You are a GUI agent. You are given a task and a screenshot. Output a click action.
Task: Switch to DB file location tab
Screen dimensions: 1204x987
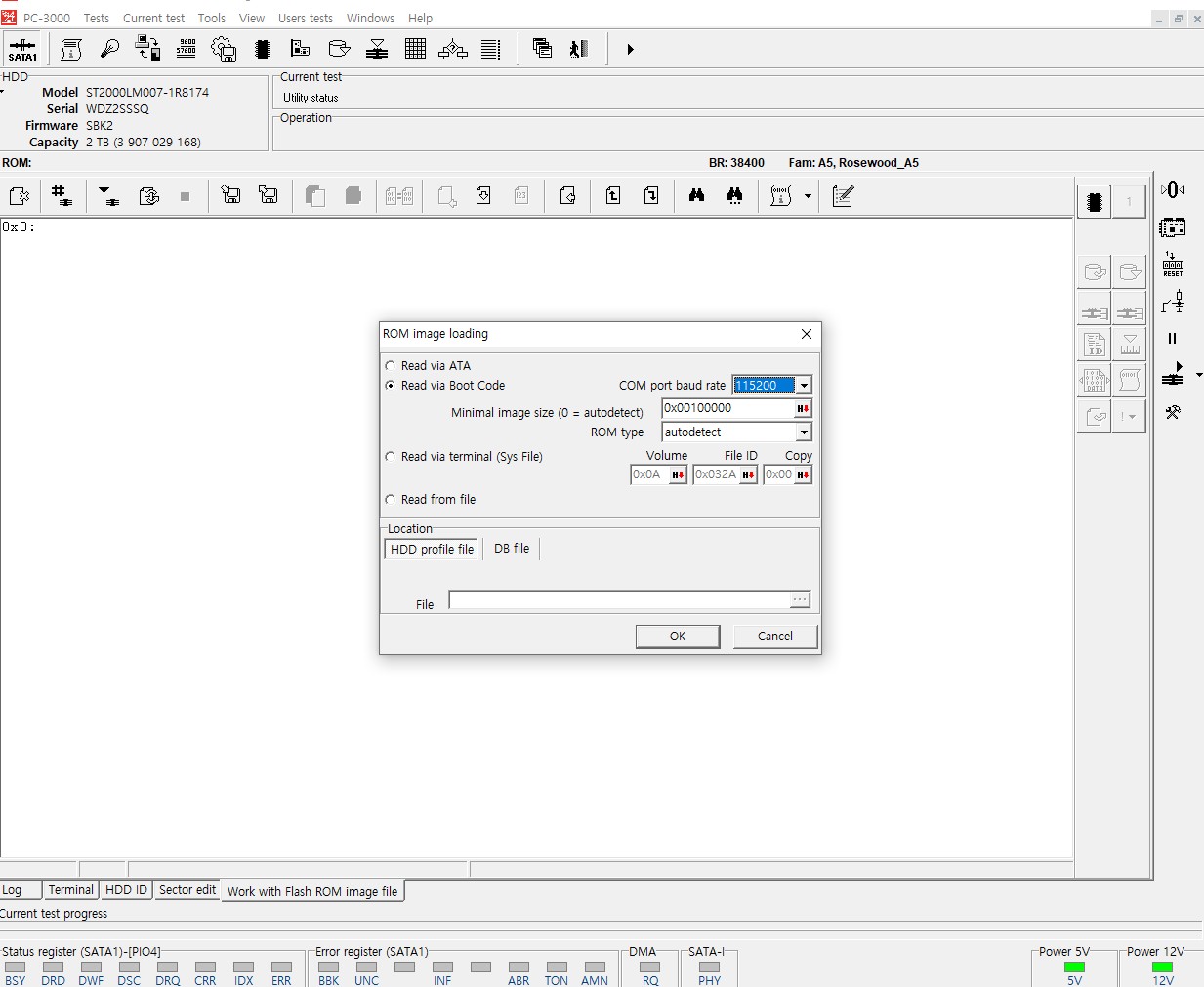click(x=512, y=549)
